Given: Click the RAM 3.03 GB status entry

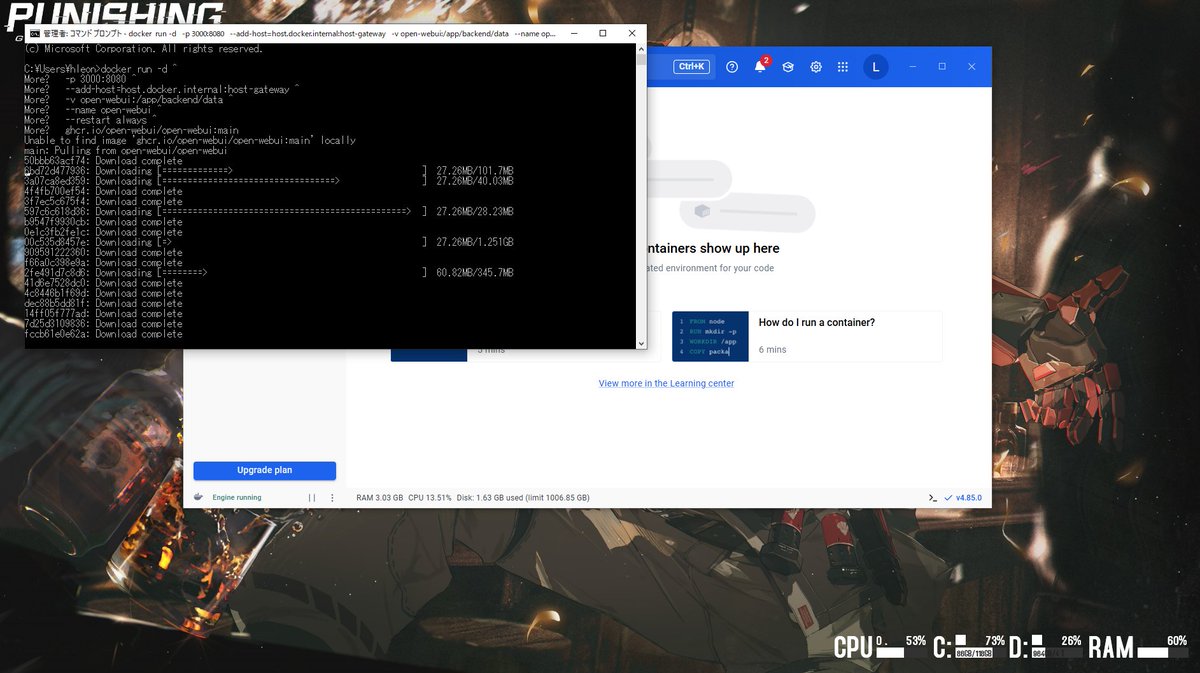Looking at the screenshot, I should tap(380, 498).
